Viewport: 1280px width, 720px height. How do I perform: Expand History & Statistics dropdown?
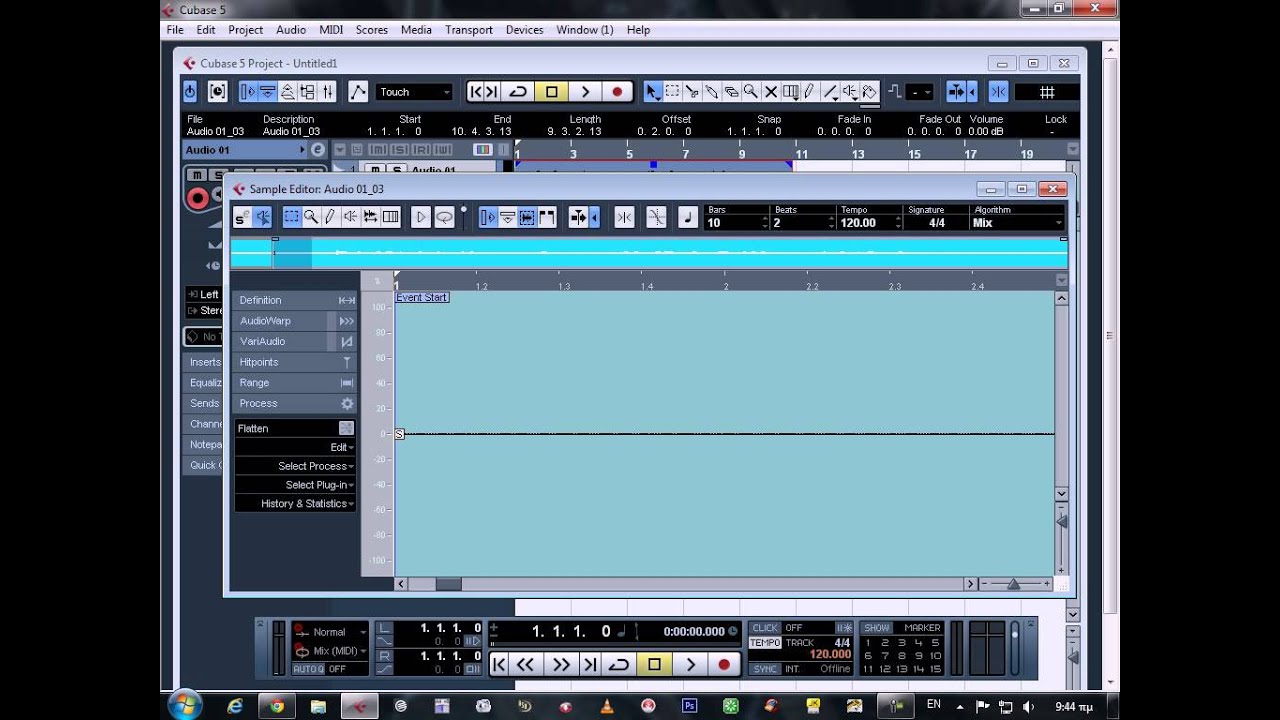click(x=295, y=504)
